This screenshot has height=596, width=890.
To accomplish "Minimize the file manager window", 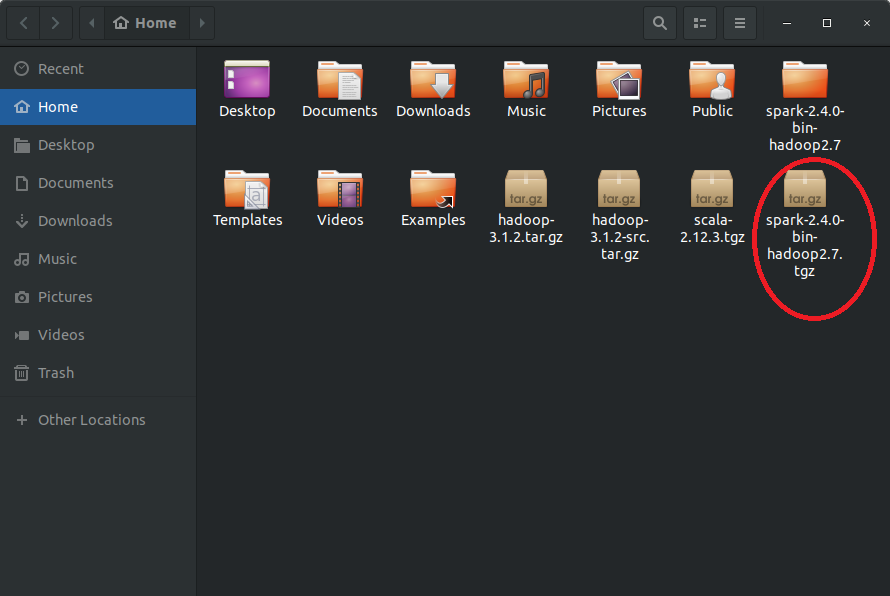I will 787,23.
